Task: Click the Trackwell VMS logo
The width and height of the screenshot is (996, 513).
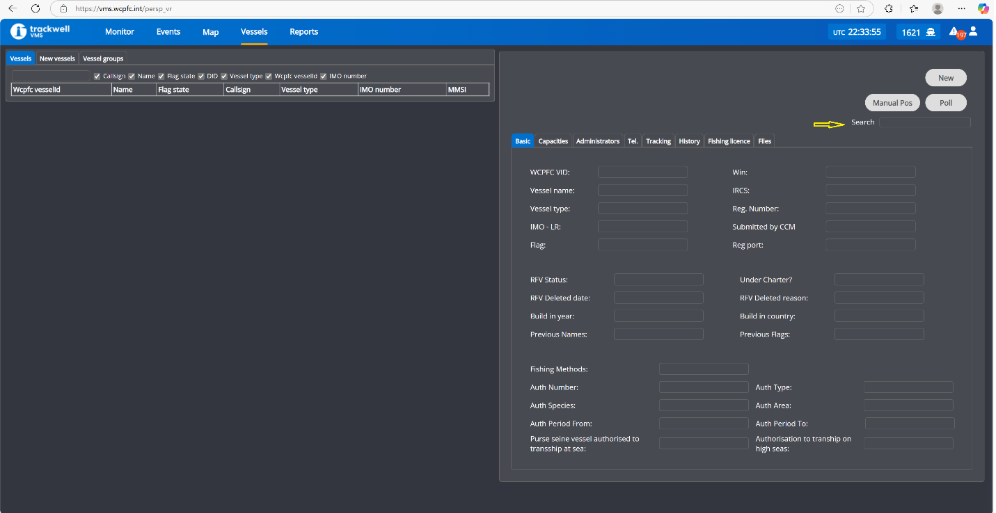Action: pos(40,32)
